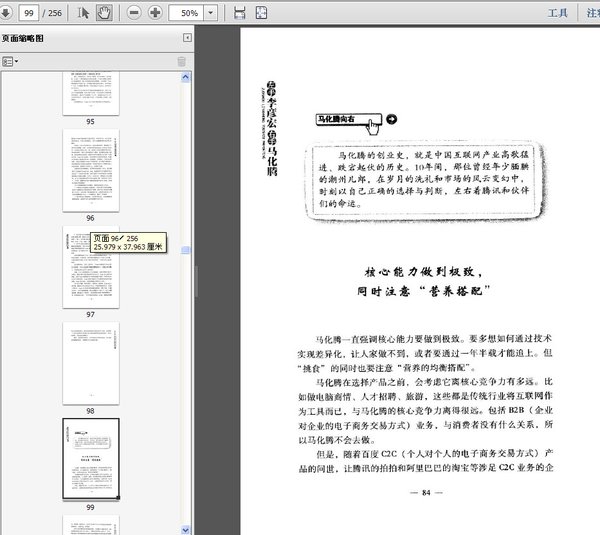Click the thumbnail scrollbar handle
The width and height of the screenshot is (600, 535).
(186, 250)
